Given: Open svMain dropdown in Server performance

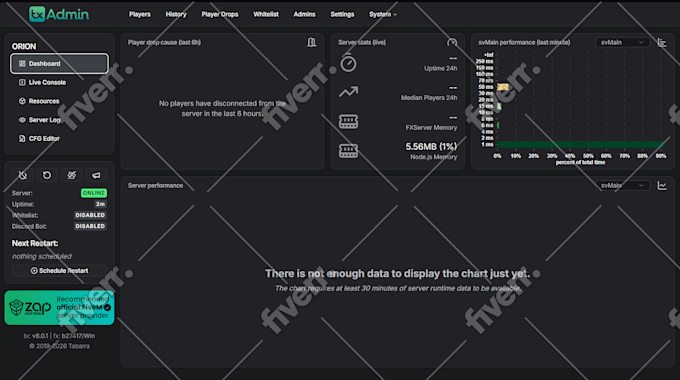Looking at the screenshot, I should coord(622,185).
